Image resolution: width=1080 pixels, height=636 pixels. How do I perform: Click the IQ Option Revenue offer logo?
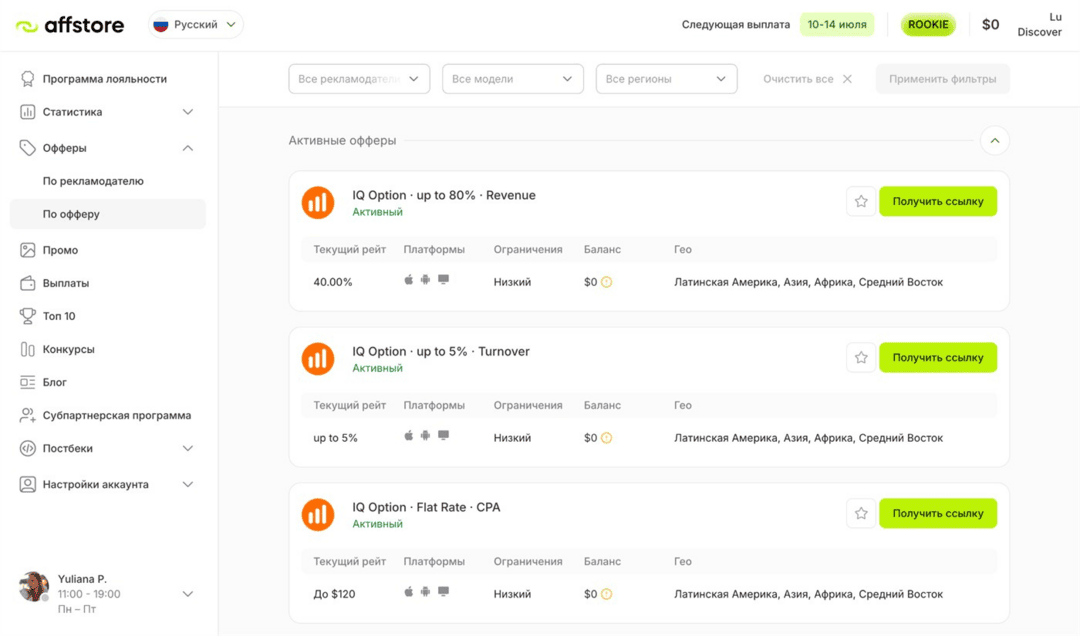pos(318,203)
